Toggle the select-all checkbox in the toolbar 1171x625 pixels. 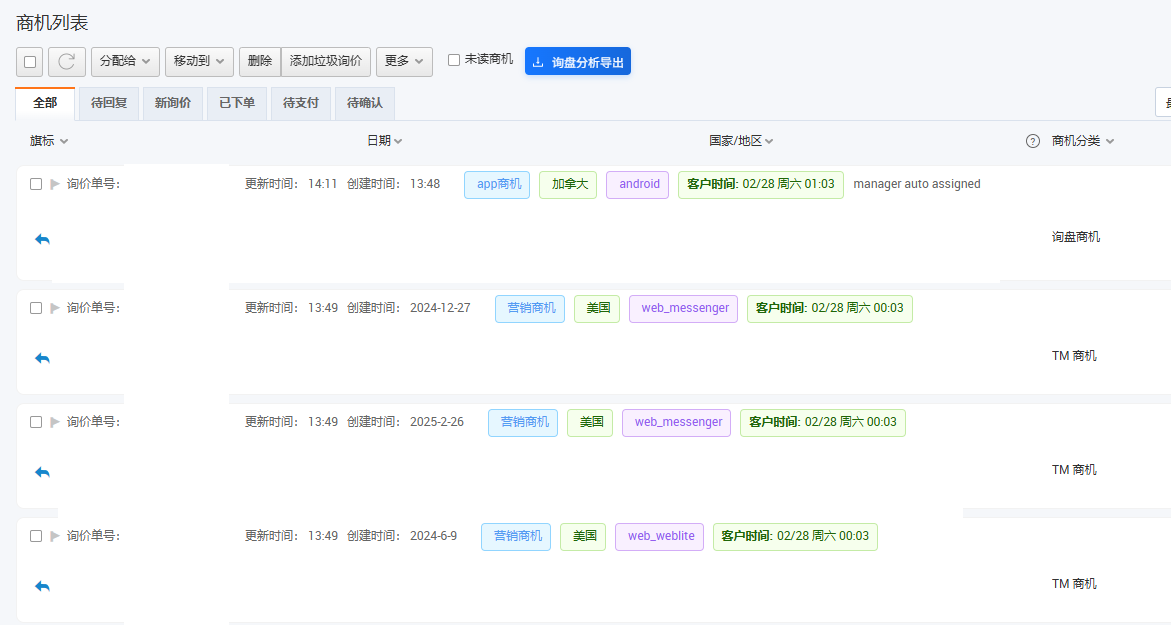tap(30, 62)
